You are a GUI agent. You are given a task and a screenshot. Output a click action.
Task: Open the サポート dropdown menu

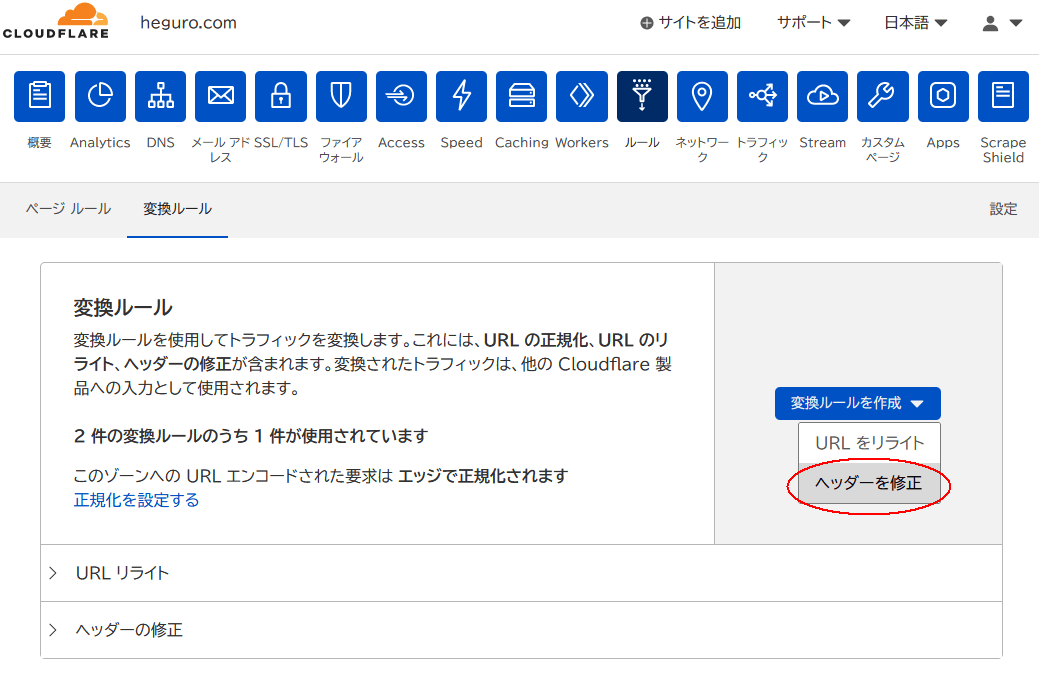813,23
